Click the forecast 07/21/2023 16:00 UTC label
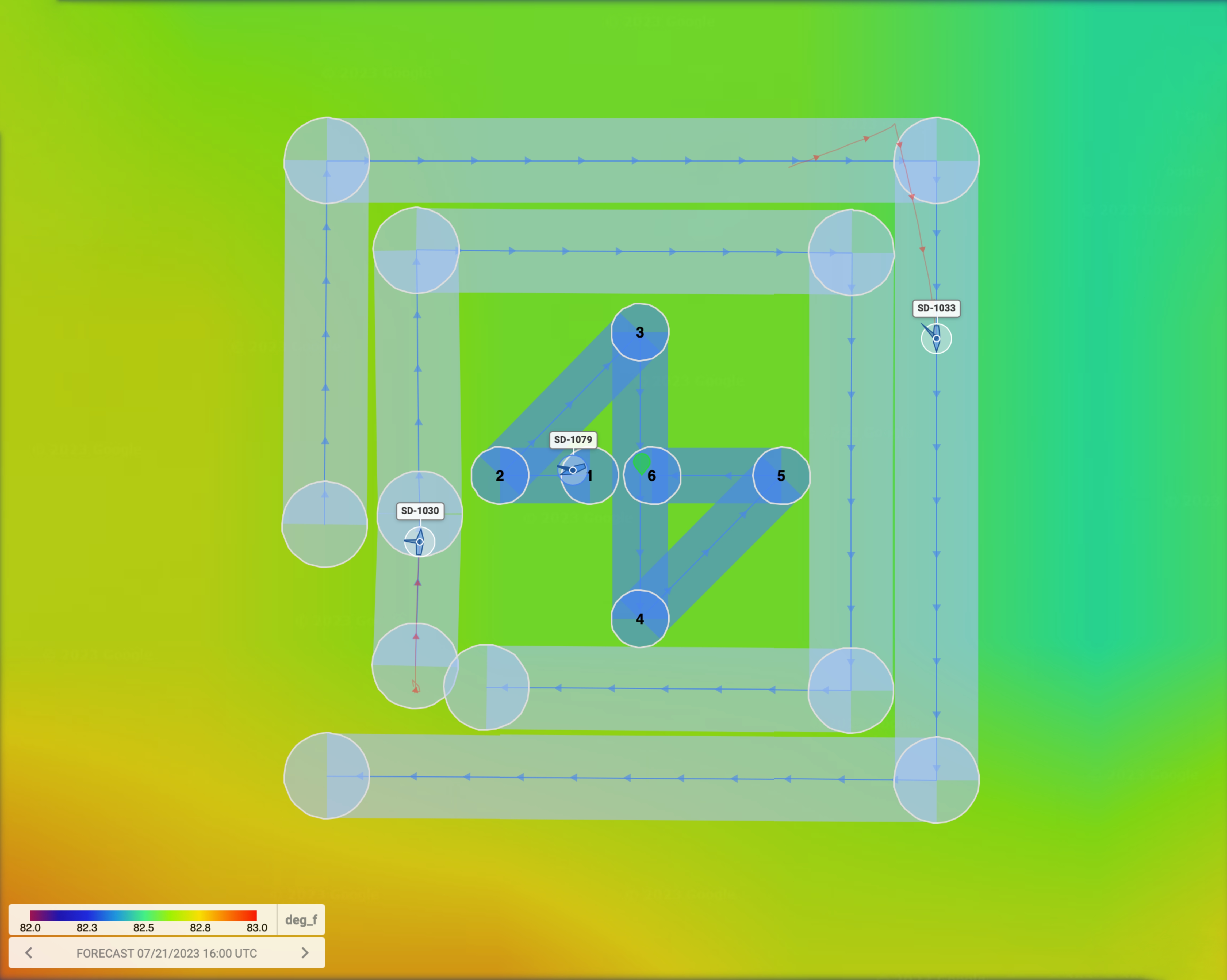The width and height of the screenshot is (1227, 980). [x=167, y=953]
